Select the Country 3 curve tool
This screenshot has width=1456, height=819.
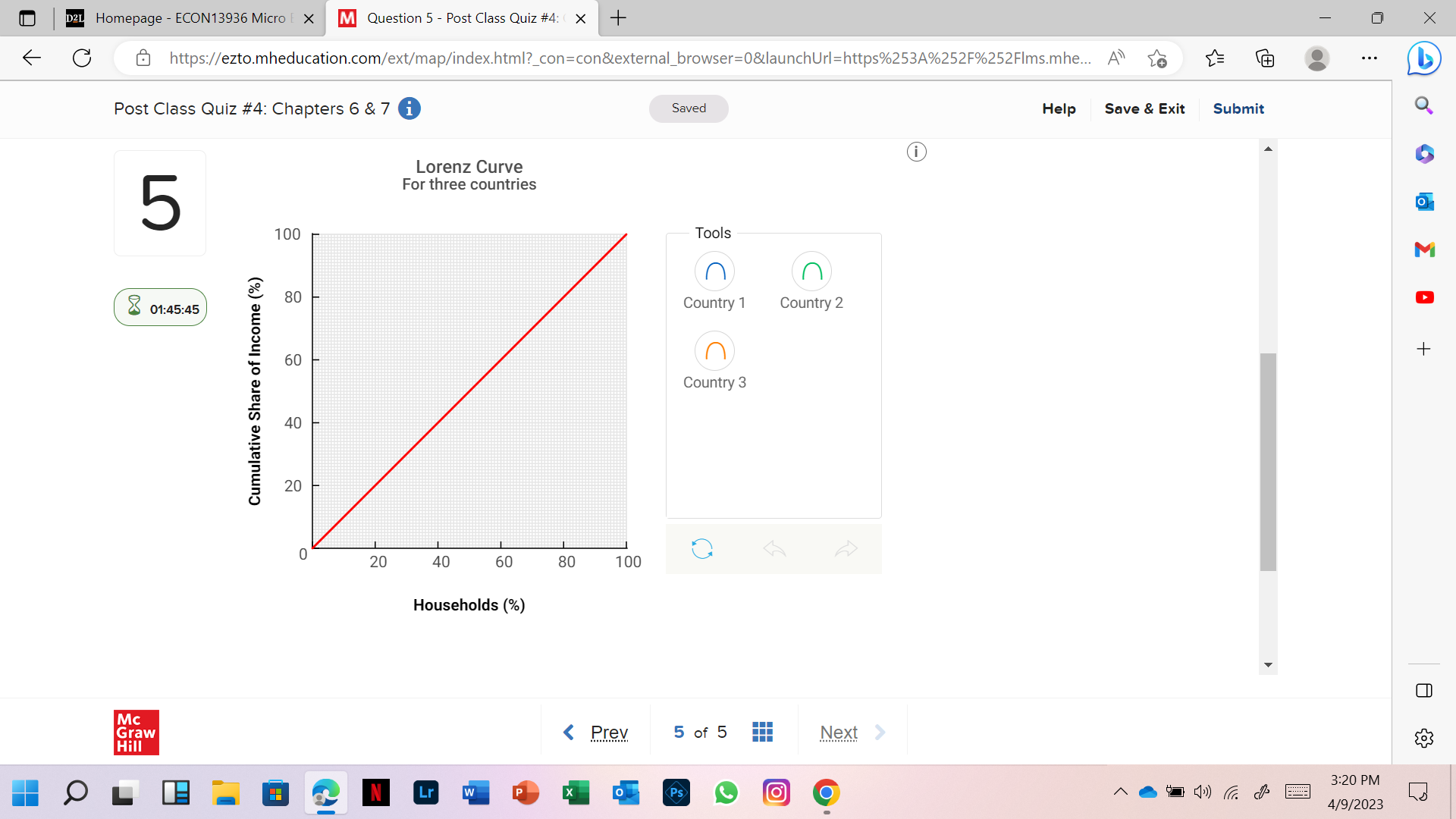click(714, 350)
